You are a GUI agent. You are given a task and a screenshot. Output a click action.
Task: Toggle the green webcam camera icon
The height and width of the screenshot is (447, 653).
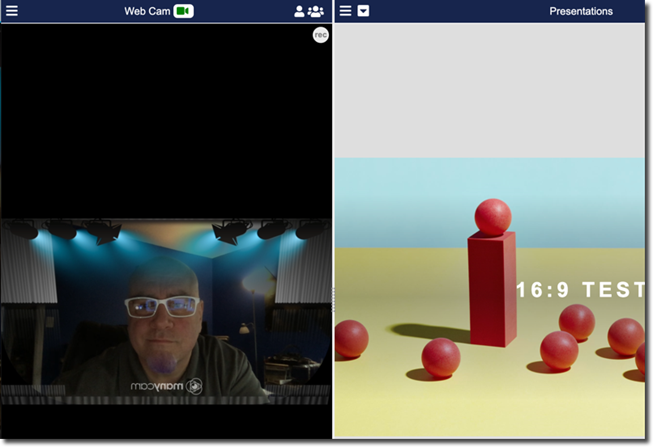(x=183, y=11)
